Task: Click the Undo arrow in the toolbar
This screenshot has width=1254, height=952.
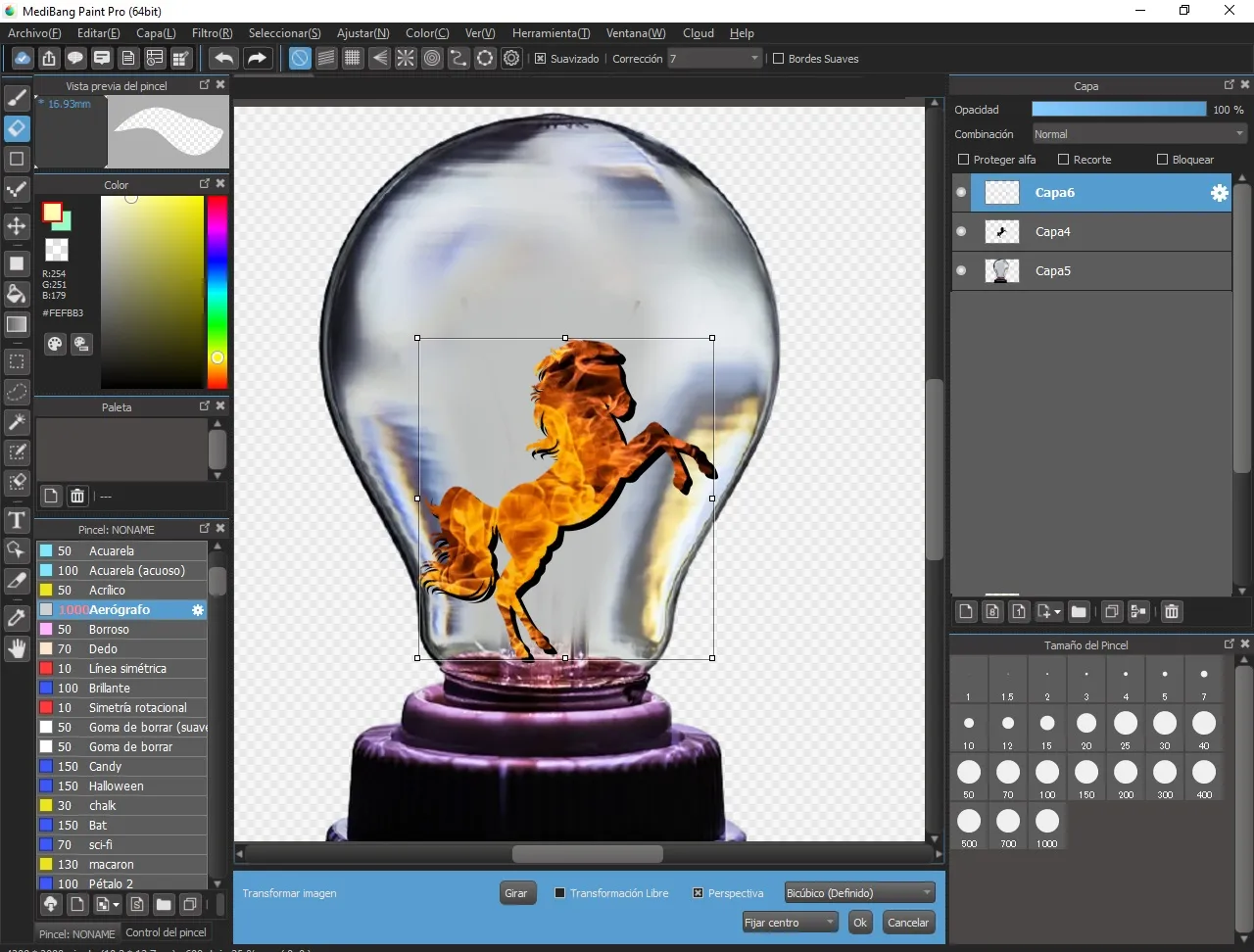Action: (x=224, y=59)
